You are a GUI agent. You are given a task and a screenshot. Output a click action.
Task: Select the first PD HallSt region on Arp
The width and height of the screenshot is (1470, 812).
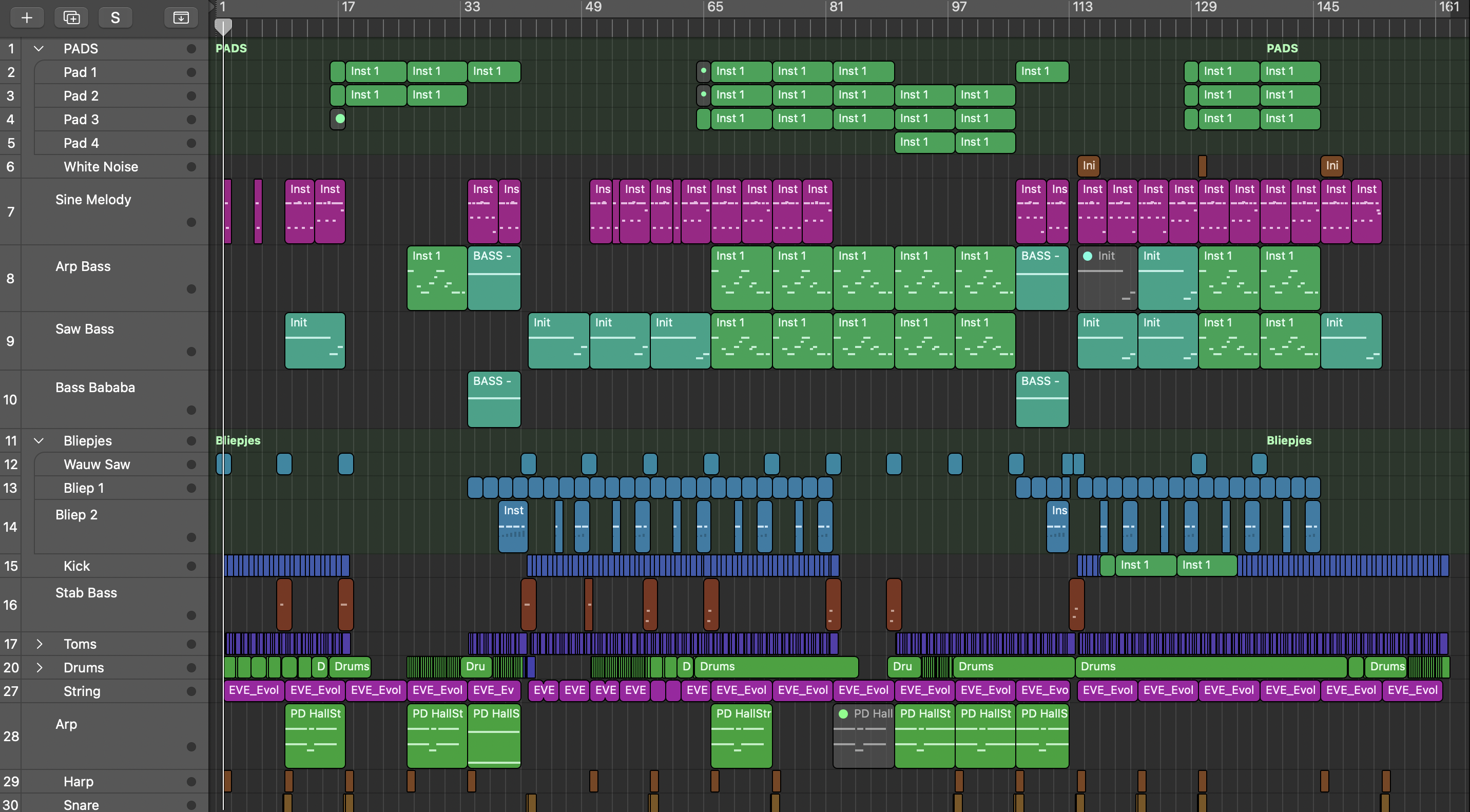pyautogui.click(x=315, y=736)
